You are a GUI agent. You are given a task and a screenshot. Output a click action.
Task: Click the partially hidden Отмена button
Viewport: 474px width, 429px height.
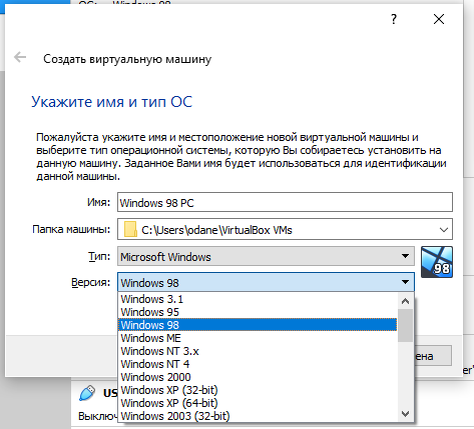tap(433, 356)
